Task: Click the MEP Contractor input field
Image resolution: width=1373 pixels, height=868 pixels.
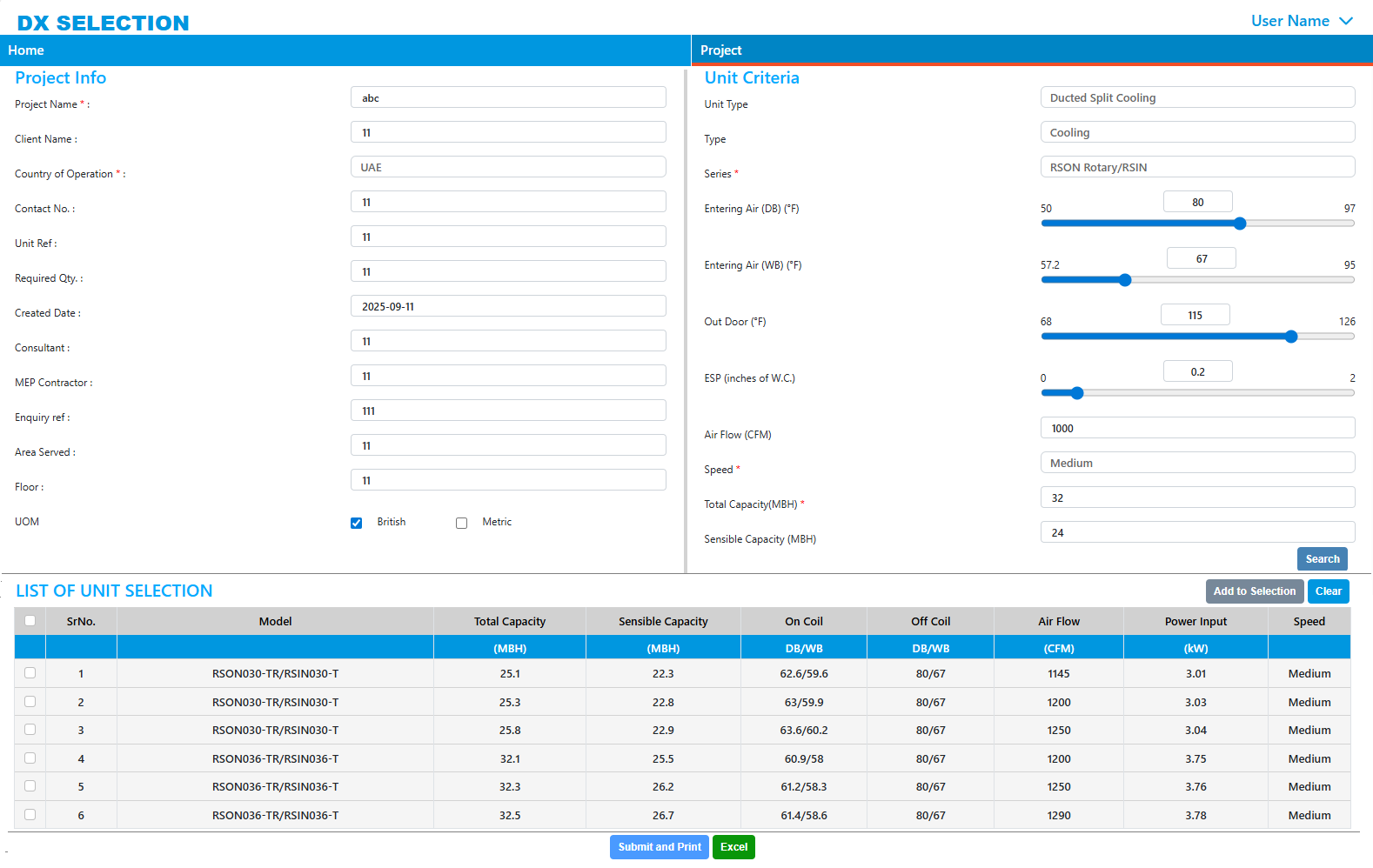Action: click(x=508, y=376)
